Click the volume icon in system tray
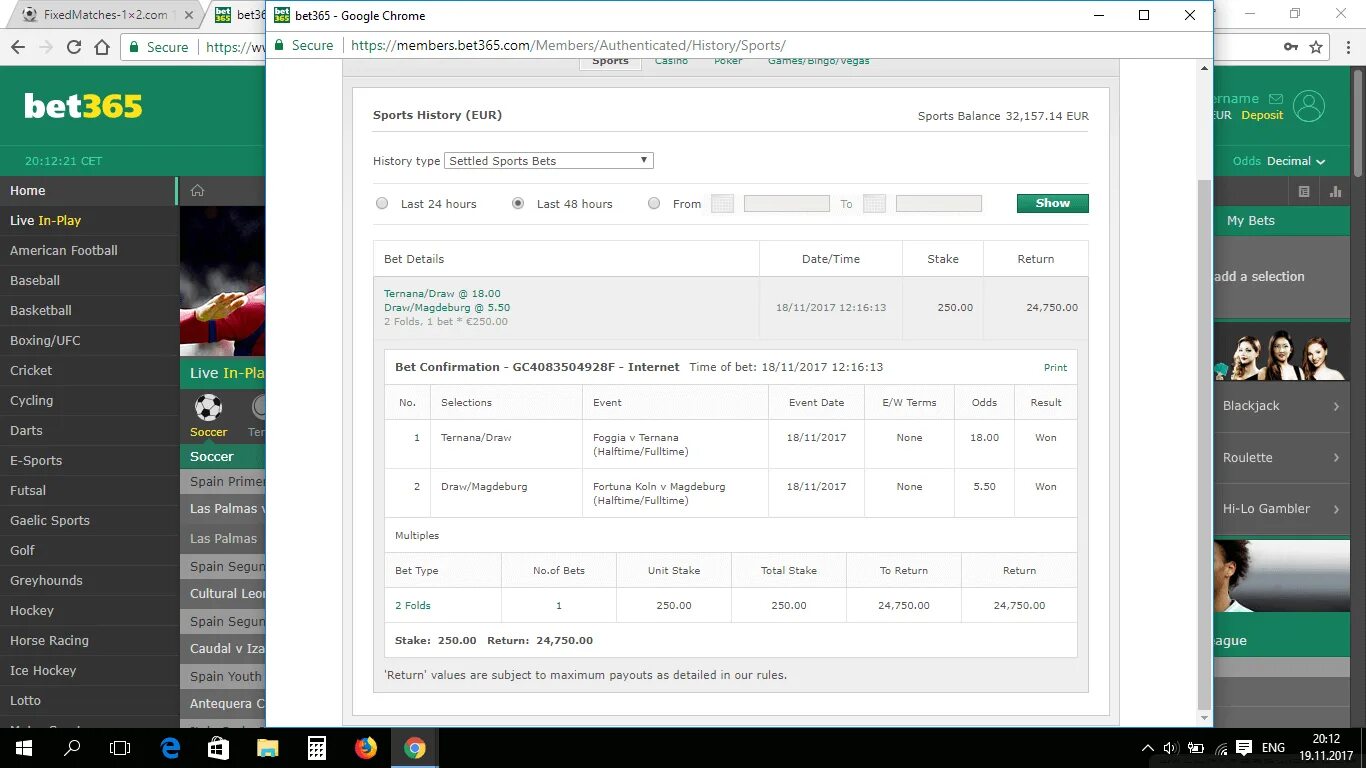1366x768 pixels. pyautogui.click(x=1170, y=748)
